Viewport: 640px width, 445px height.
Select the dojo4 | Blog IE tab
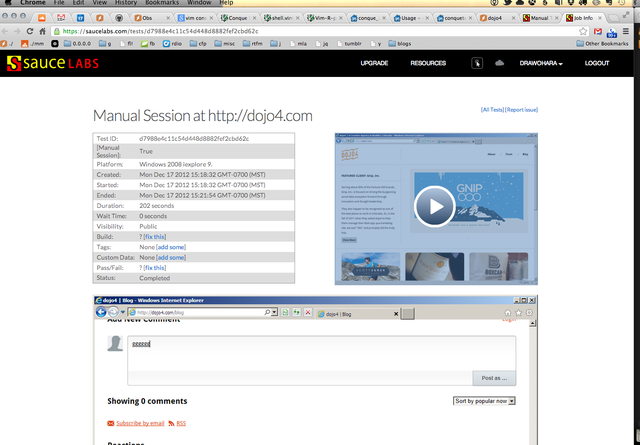(x=355, y=314)
